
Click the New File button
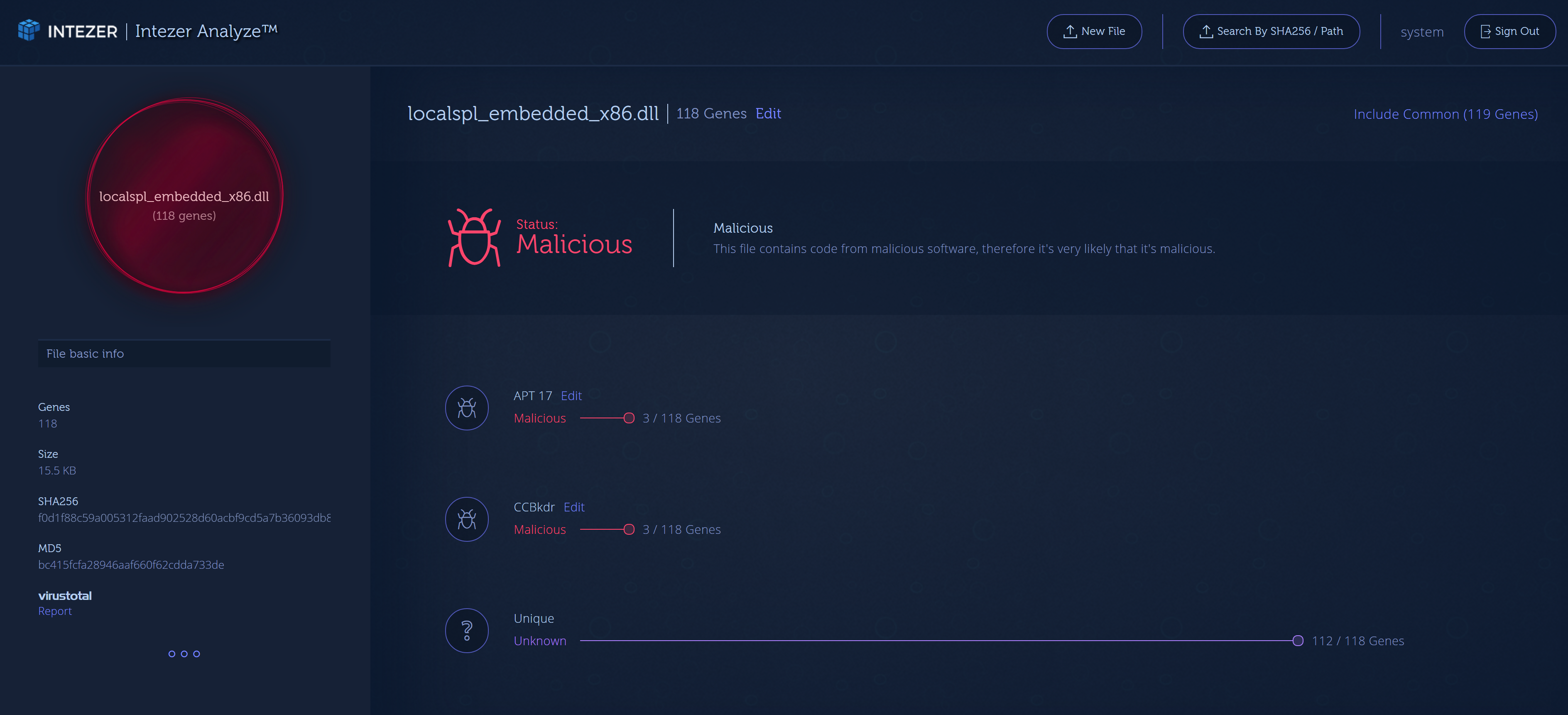[x=1094, y=32]
